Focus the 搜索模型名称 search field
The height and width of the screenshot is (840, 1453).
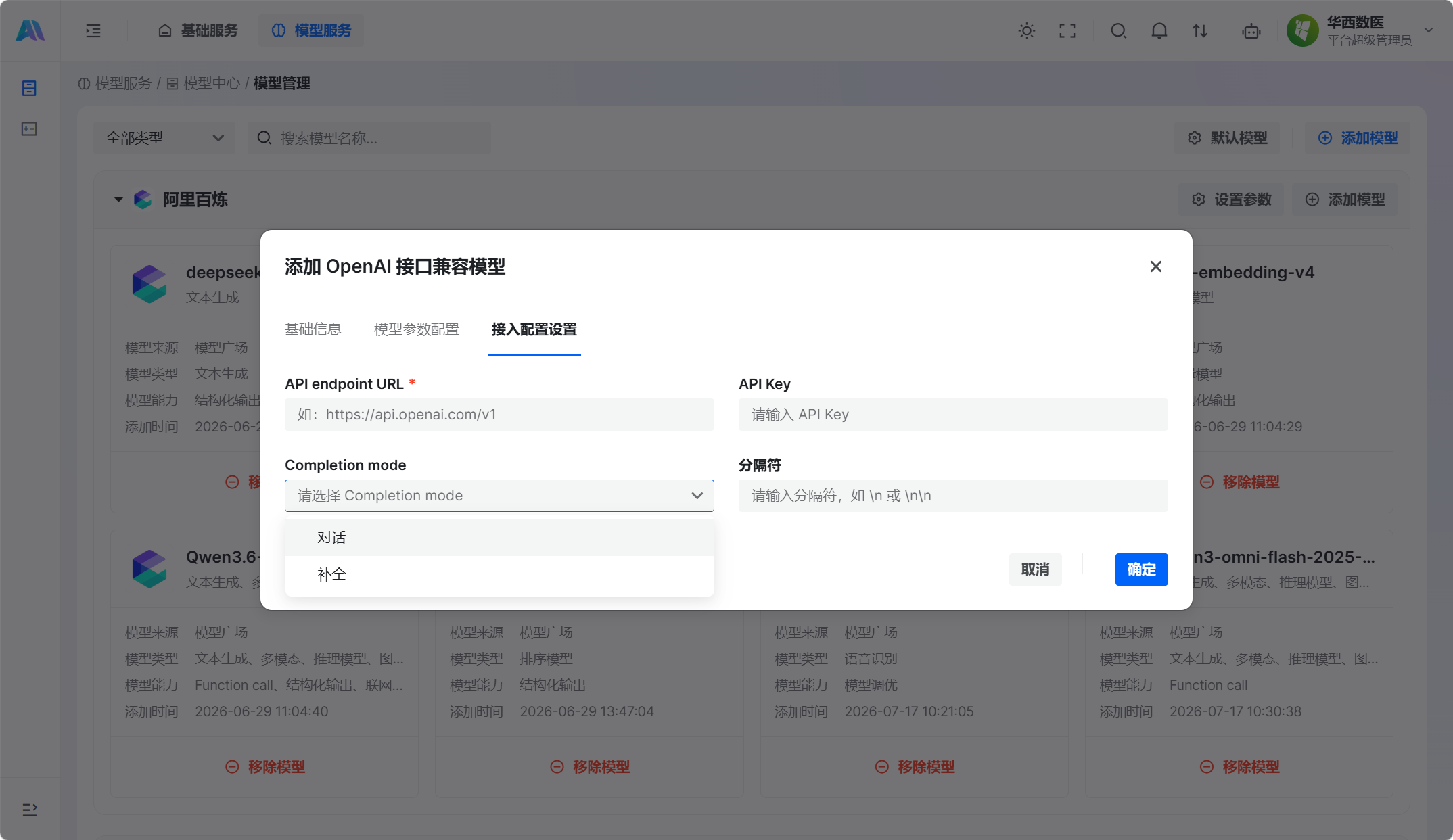pos(369,138)
